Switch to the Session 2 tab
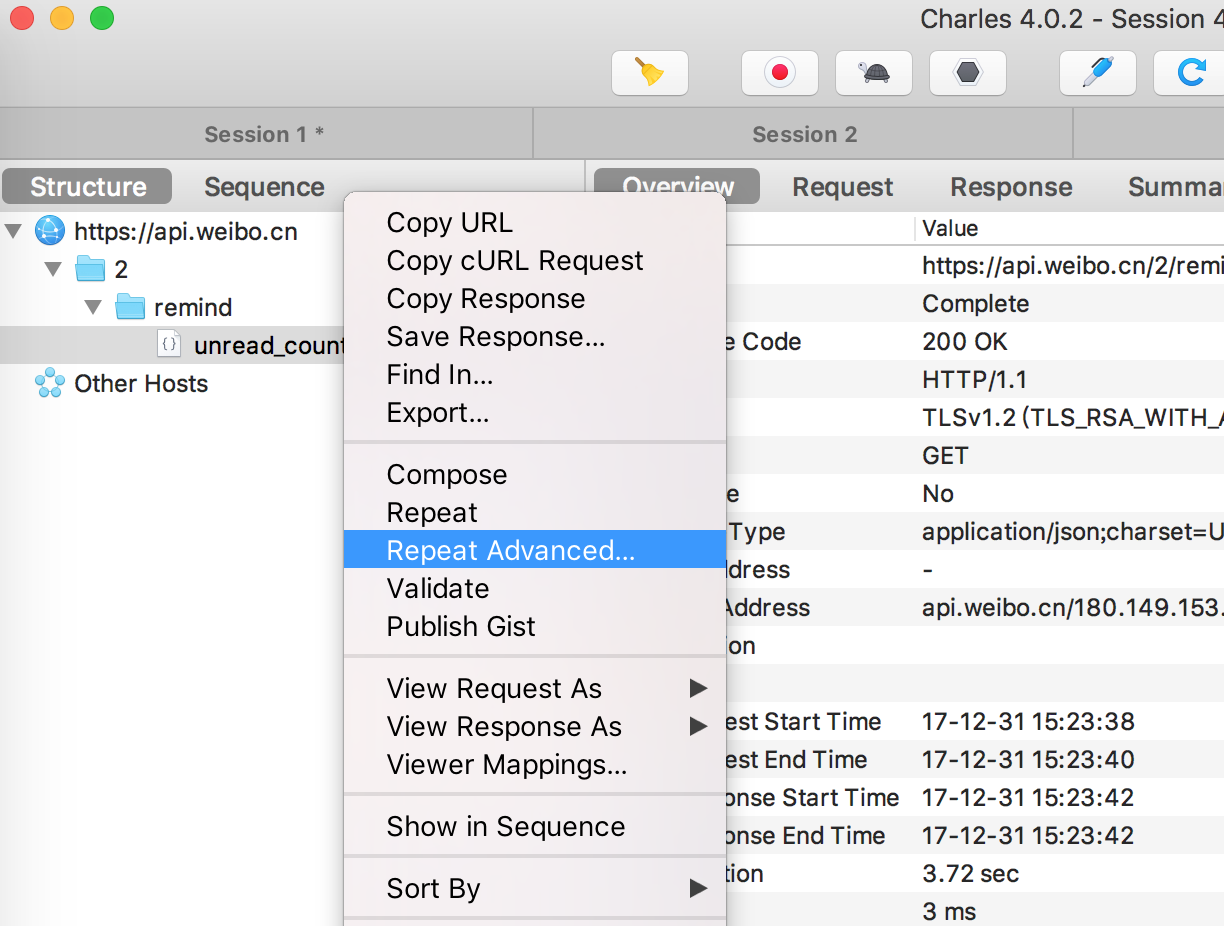The width and height of the screenshot is (1224, 926). pyautogui.click(x=804, y=134)
